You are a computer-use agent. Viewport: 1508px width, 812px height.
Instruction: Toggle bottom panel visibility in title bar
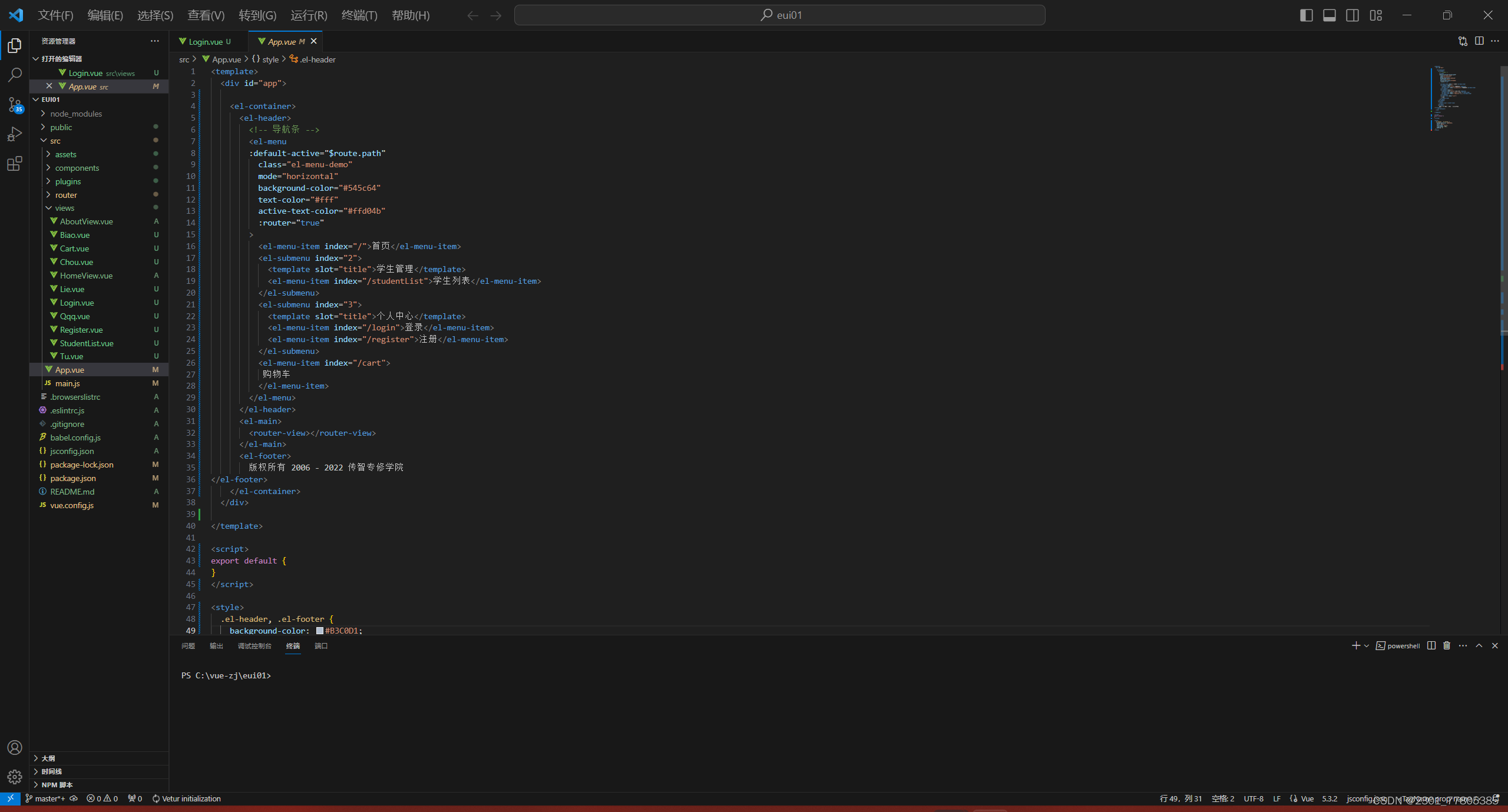click(x=1330, y=15)
